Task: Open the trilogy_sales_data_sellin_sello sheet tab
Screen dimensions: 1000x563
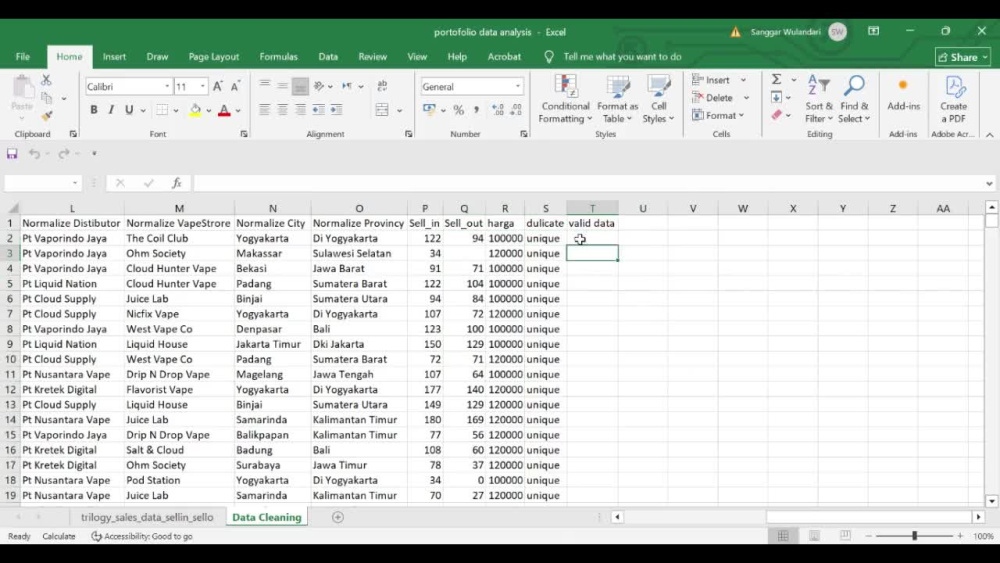Action: (147, 517)
